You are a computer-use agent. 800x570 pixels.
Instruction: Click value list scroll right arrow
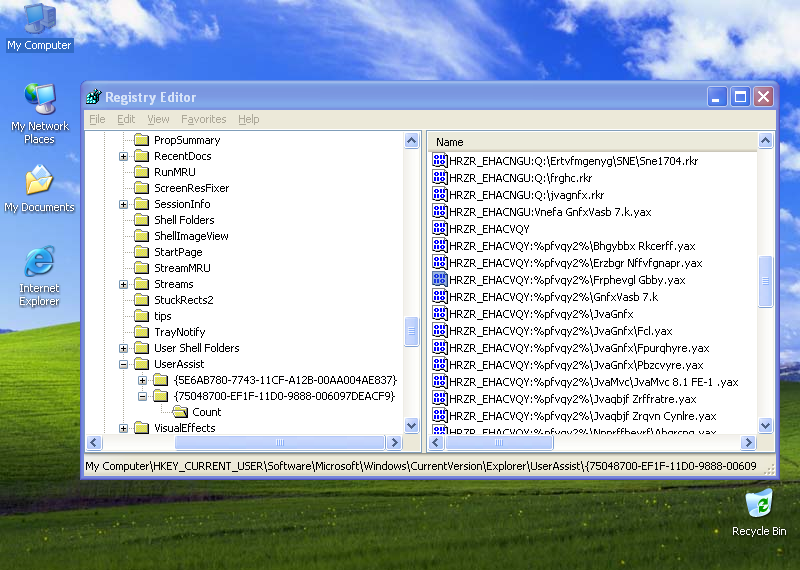(x=748, y=442)
